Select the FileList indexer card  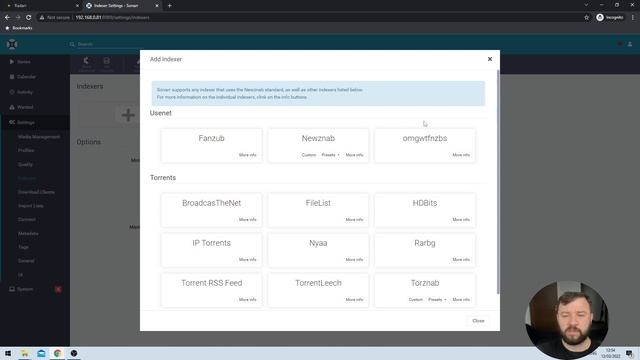point(318,210)
